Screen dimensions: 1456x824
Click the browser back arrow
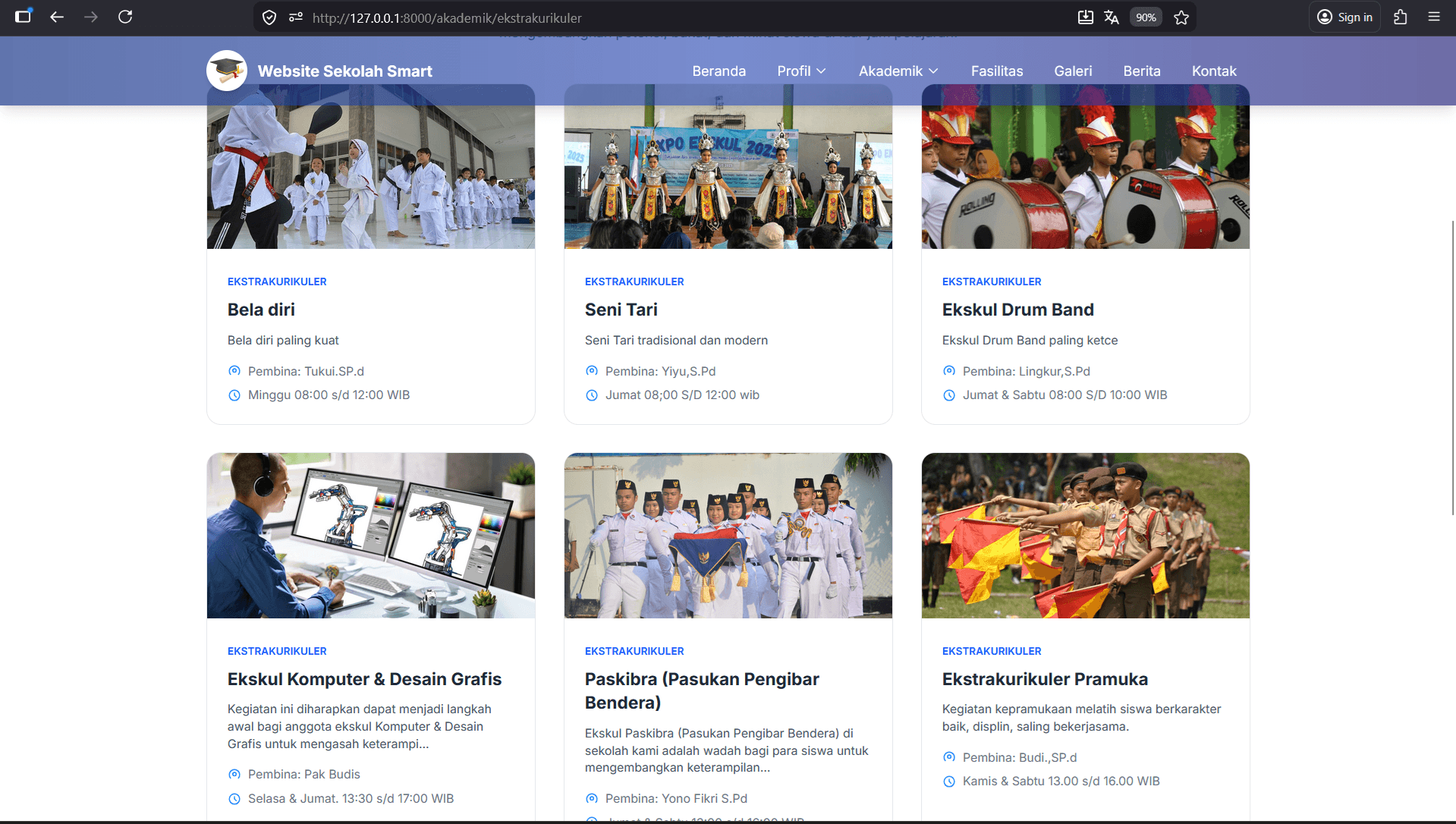[57, 17]
